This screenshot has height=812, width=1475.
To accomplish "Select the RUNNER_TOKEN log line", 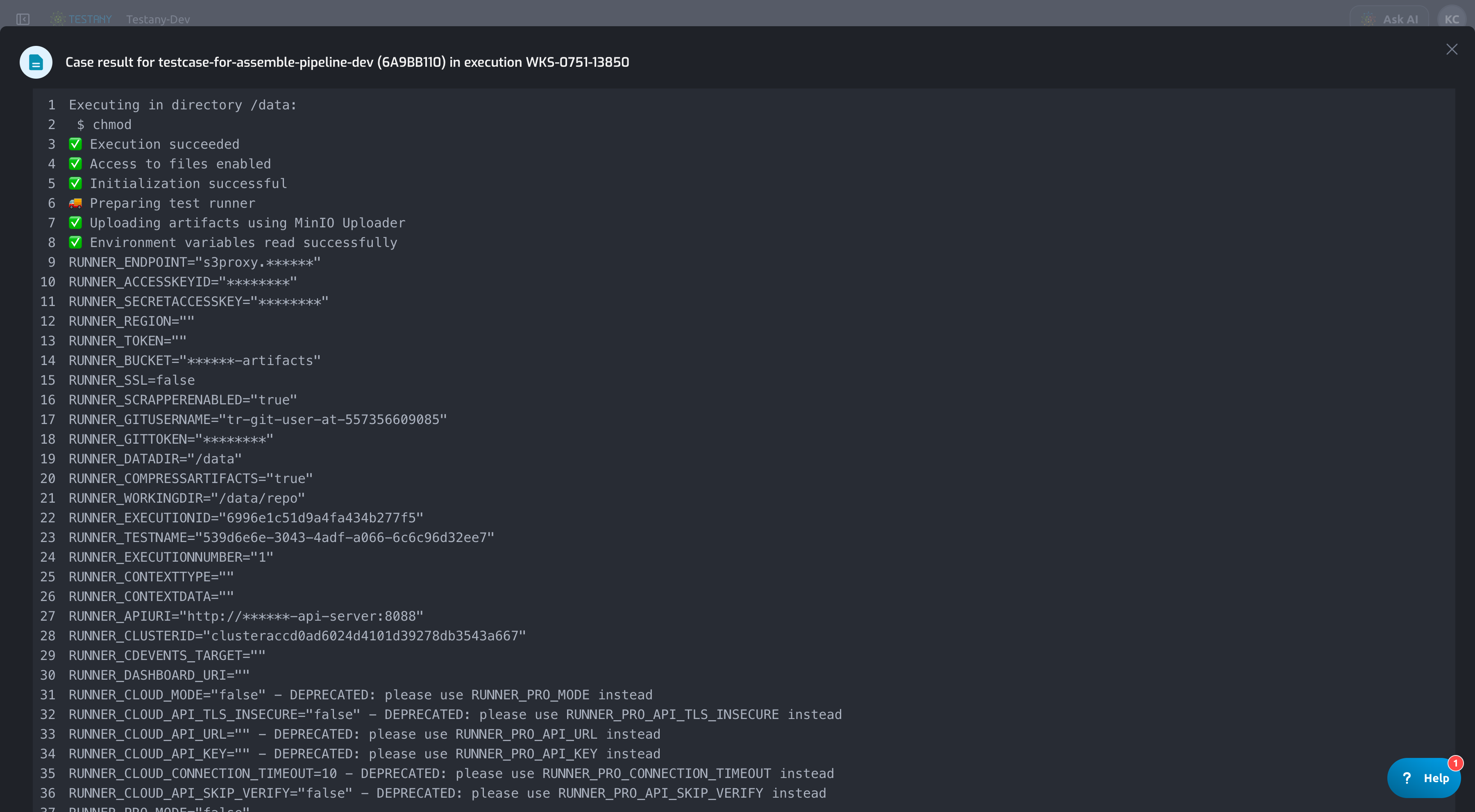I will click(x=128, y=341).
